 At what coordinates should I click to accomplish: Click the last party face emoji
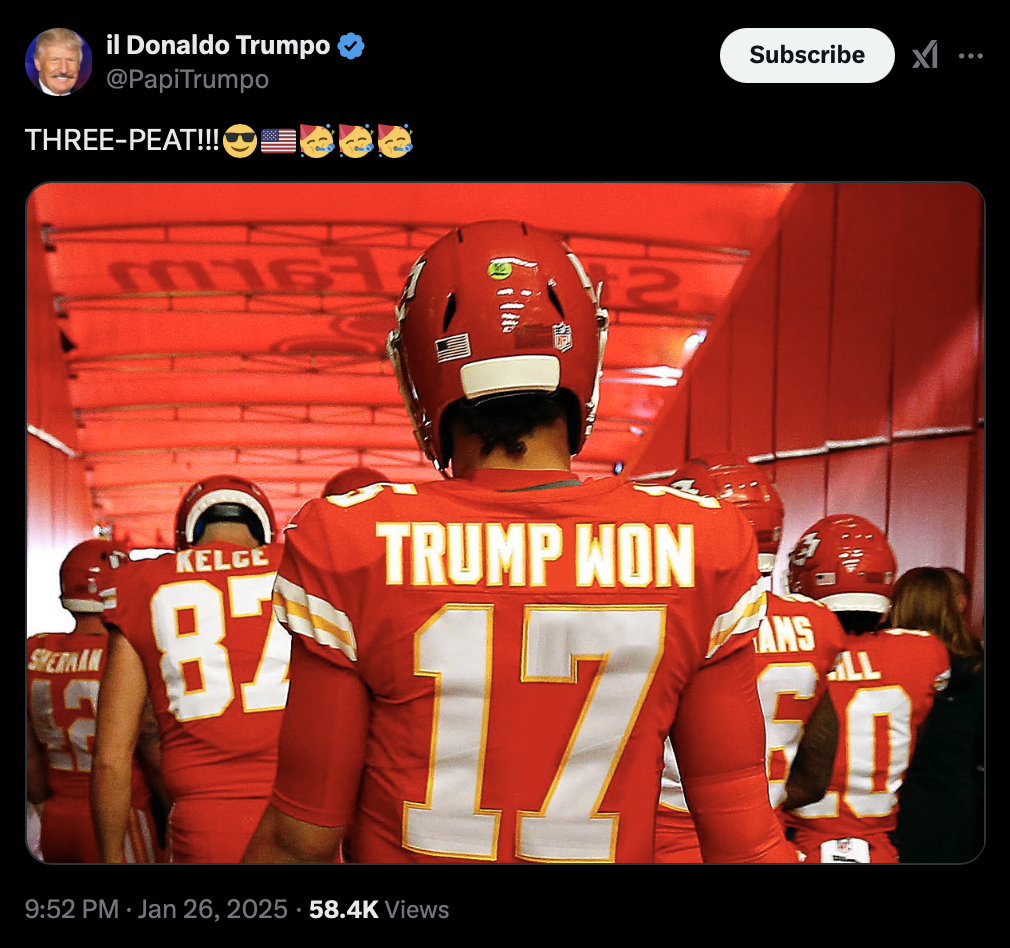pyautogui.click(x=394, y=140)
